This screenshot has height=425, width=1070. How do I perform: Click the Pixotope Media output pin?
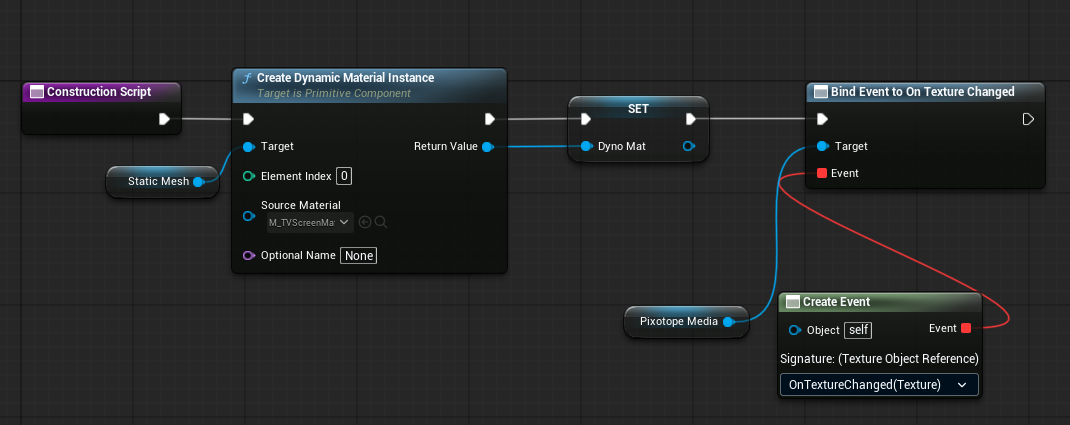728,321
